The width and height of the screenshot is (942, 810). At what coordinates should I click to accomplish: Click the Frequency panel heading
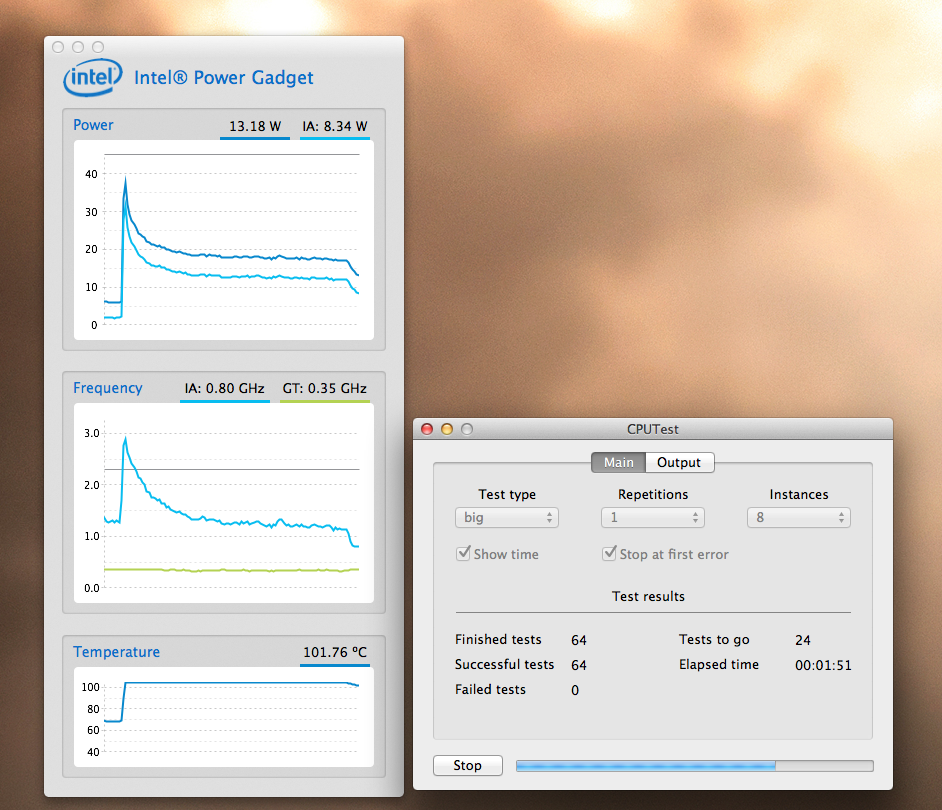click(108, 388)
